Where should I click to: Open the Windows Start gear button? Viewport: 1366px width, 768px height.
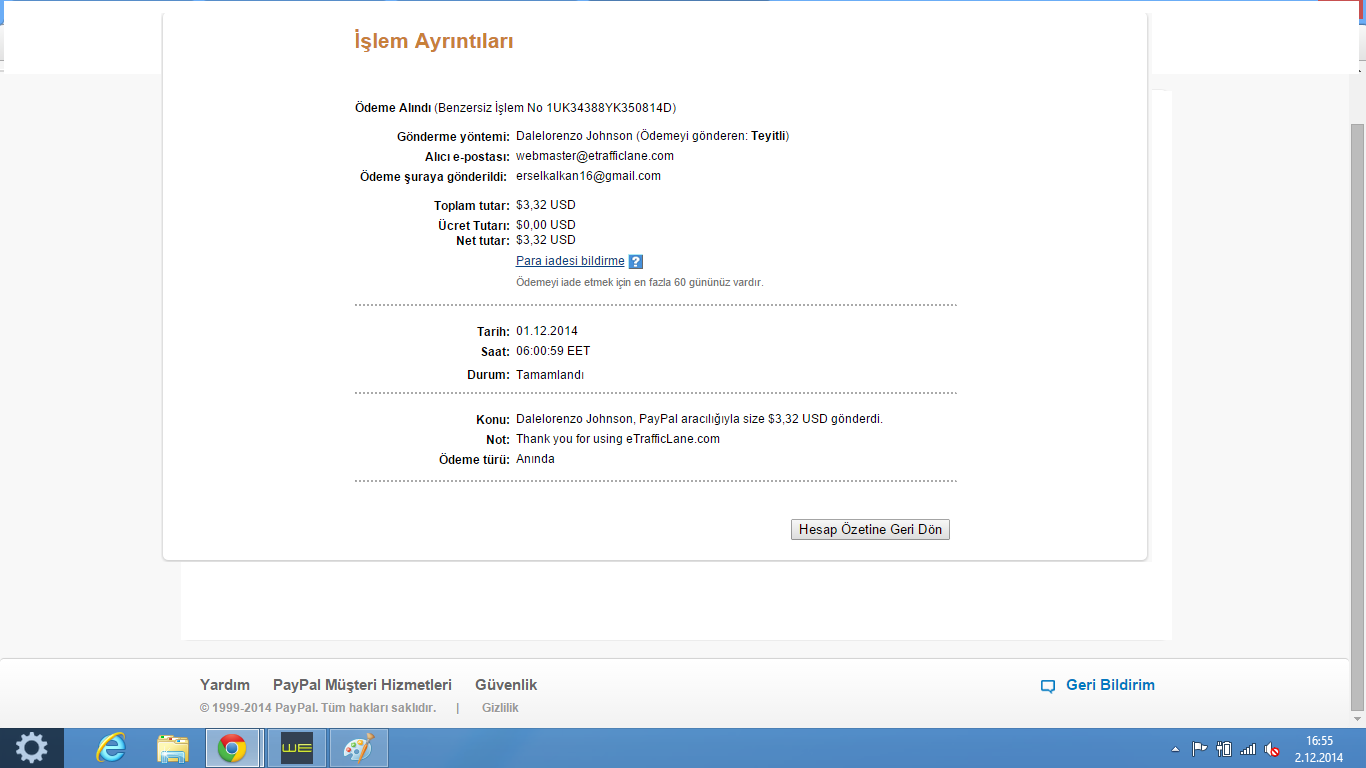pyautogui.click(x=32, y=748)
